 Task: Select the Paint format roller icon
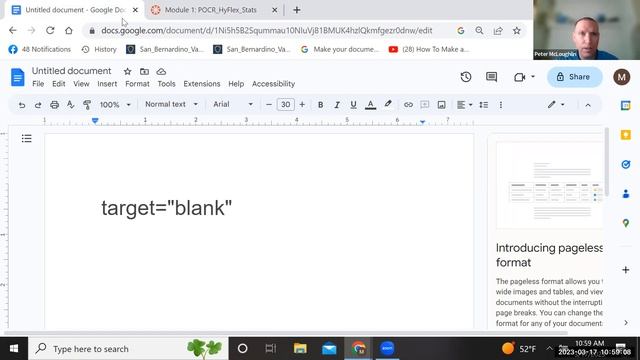click(87, 105)
